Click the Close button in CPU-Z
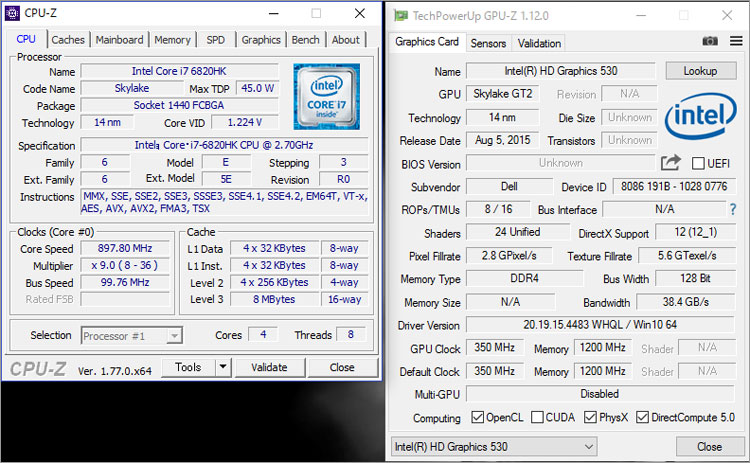Image resolution: width=750 pixels, height=463 pixels. (342, 367)
